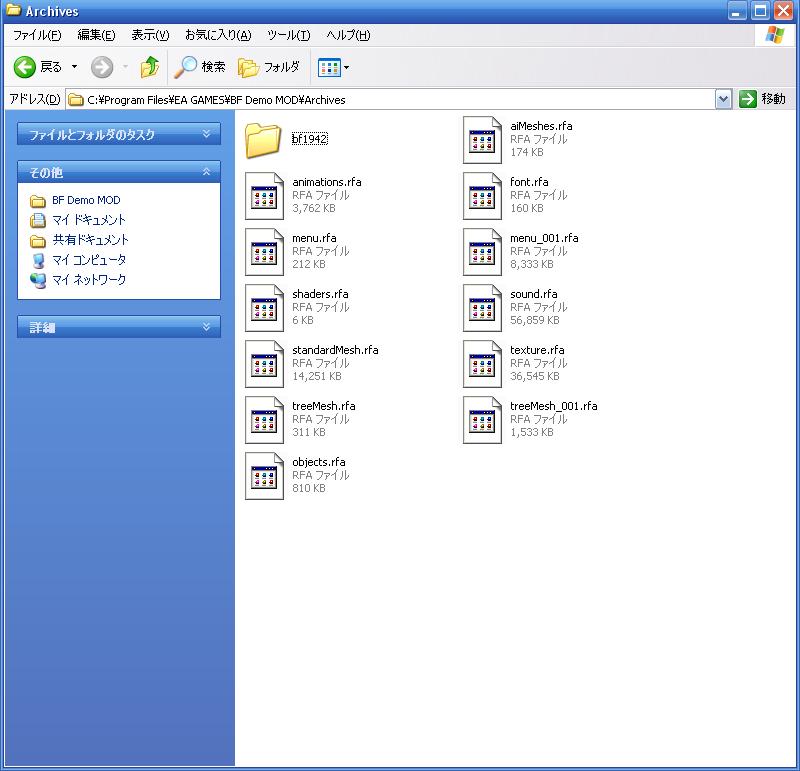Select the bf1942 folder icon
The image size is (800, 771).
tap(263, 140)
